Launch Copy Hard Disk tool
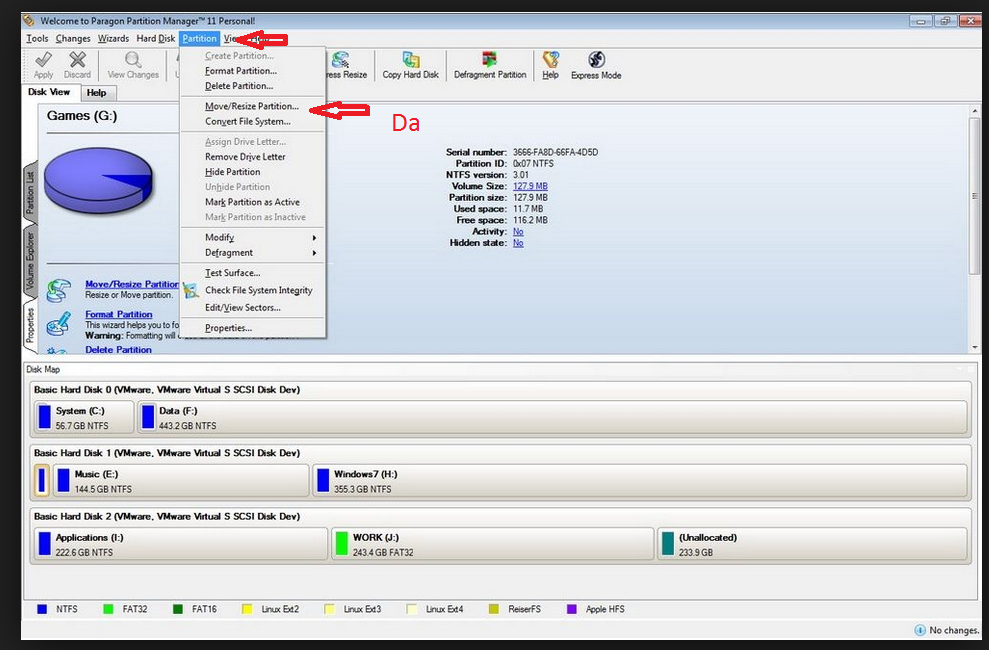 [x=411, y=60]
